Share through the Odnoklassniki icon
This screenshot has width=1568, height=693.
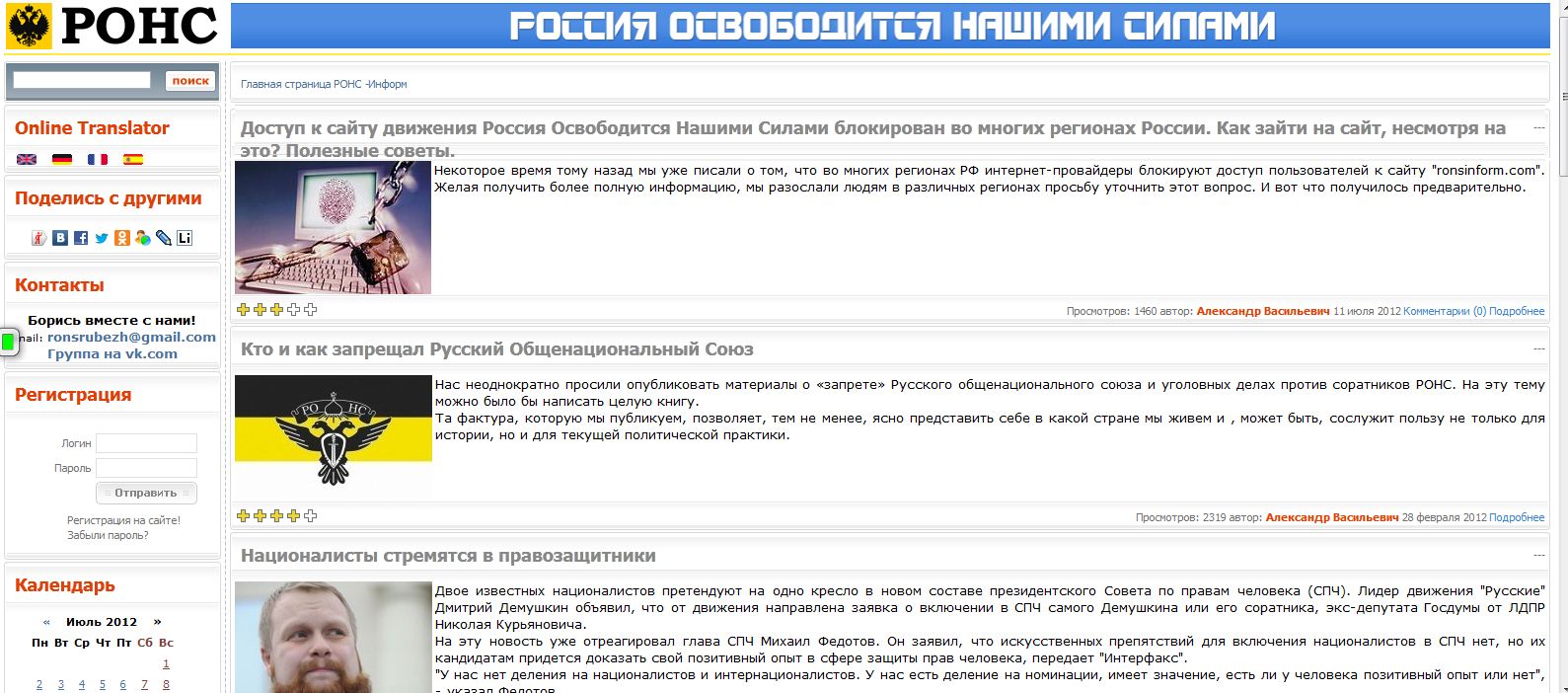[x=122, y=238]
